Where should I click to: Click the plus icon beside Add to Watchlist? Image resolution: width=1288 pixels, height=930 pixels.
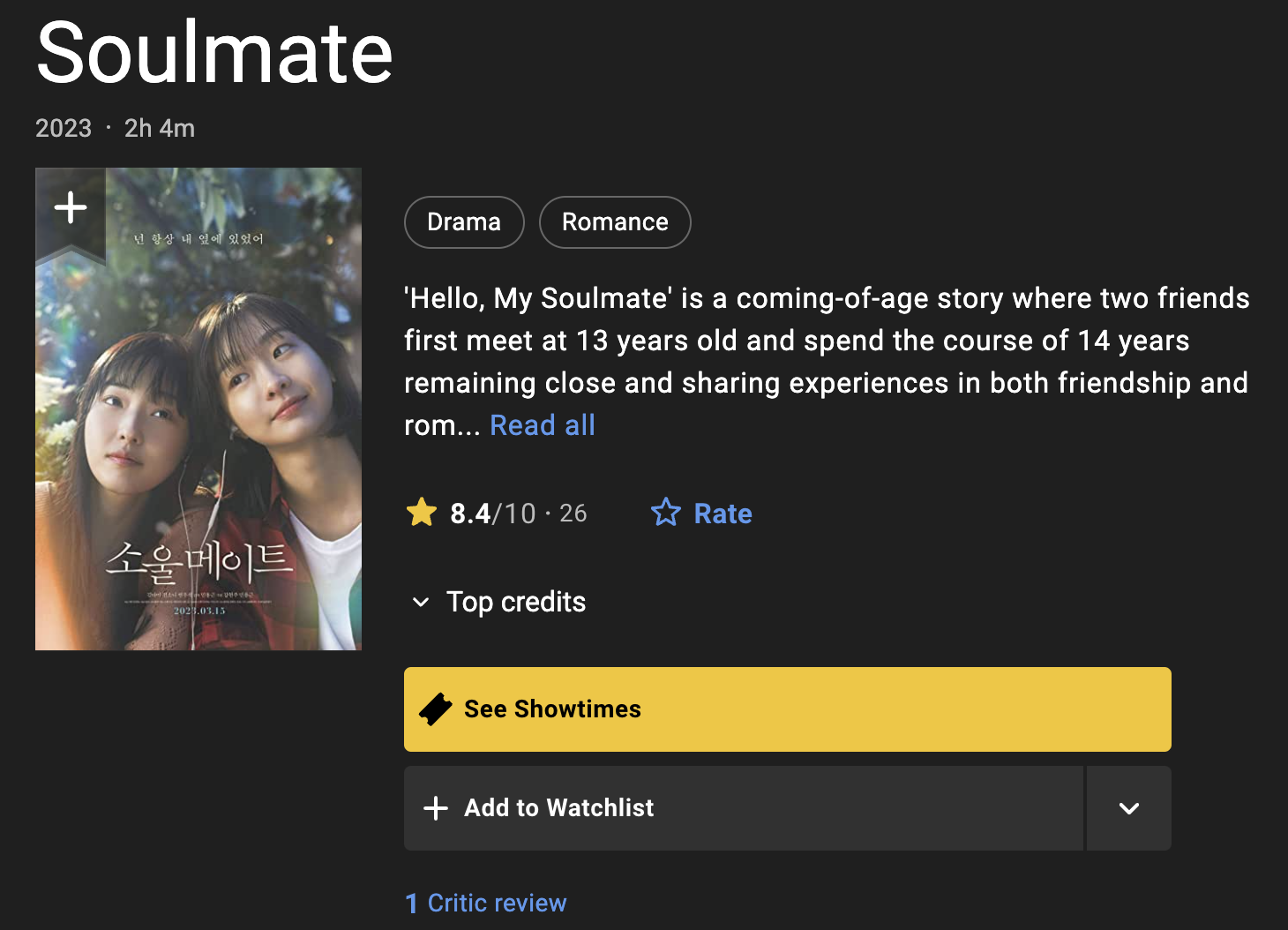tap(436, 808)
